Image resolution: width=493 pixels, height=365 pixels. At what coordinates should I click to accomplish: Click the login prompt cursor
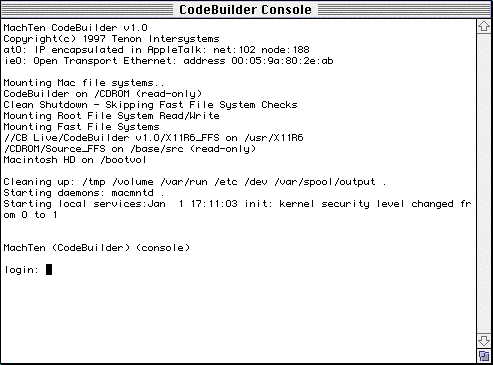pos(49,269)
